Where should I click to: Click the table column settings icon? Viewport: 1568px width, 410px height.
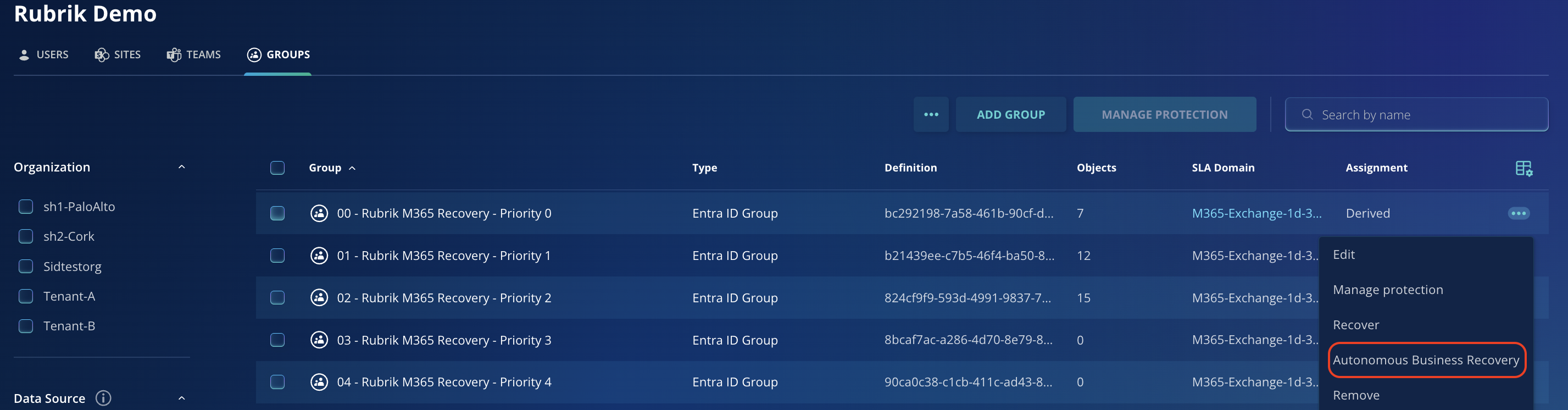point(1523,168)
